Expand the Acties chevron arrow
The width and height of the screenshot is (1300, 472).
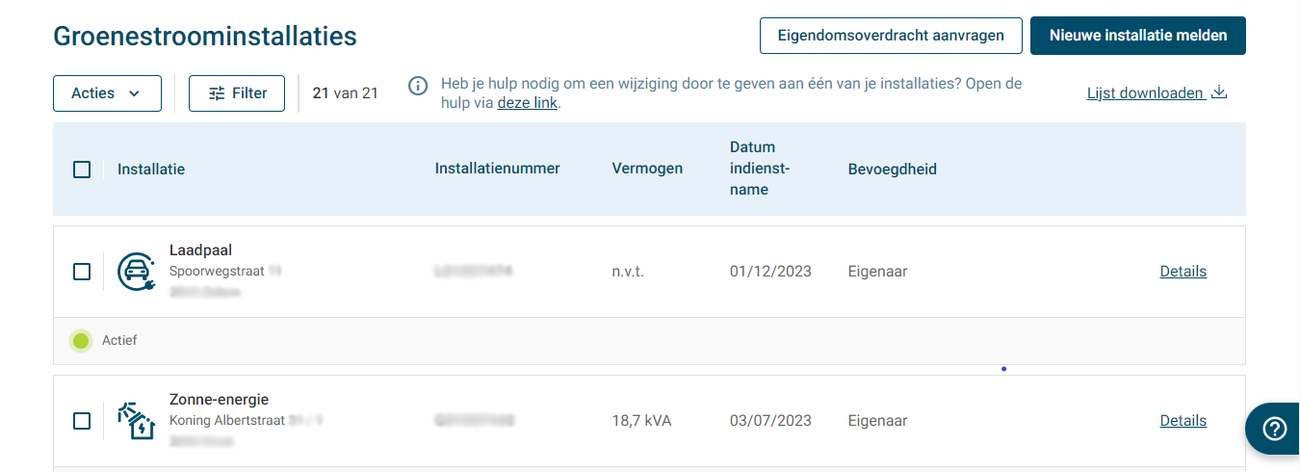coord(133,94)
